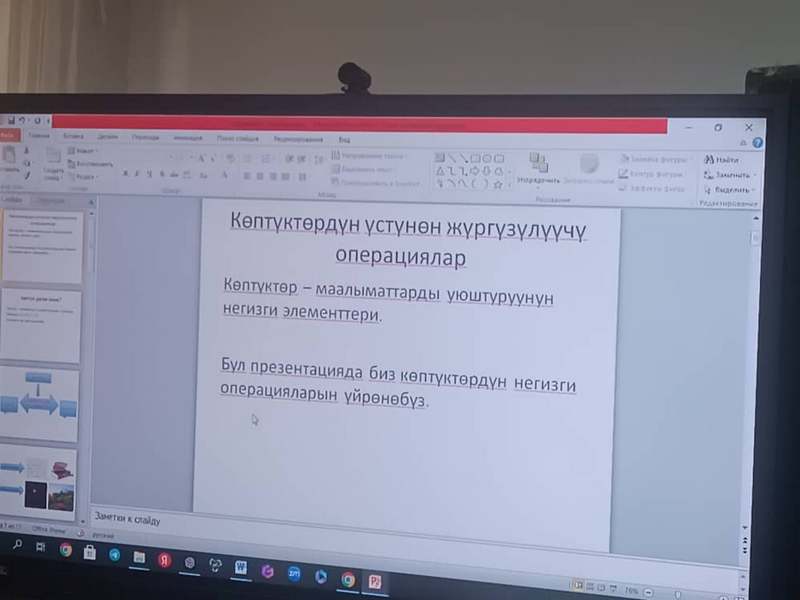The height and width of the screenshot is (600, 800).
Task: Expand the Выделить (Select) dropdown
Action: tap(730, 189)
